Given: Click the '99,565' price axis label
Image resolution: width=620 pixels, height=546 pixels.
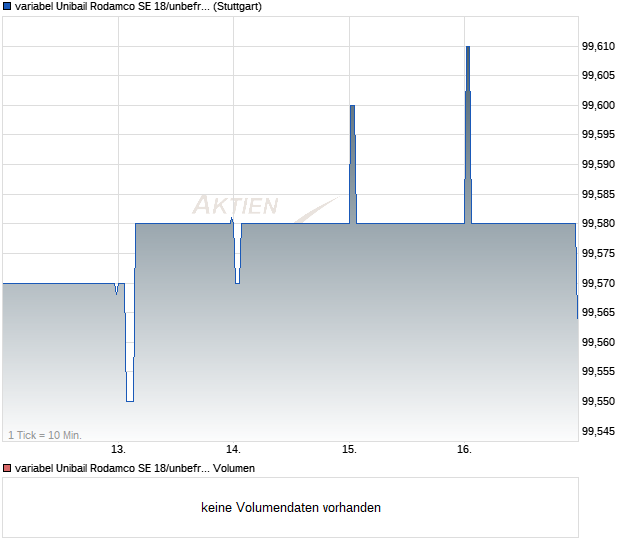Looking at the screenshot, I should 598,312.
